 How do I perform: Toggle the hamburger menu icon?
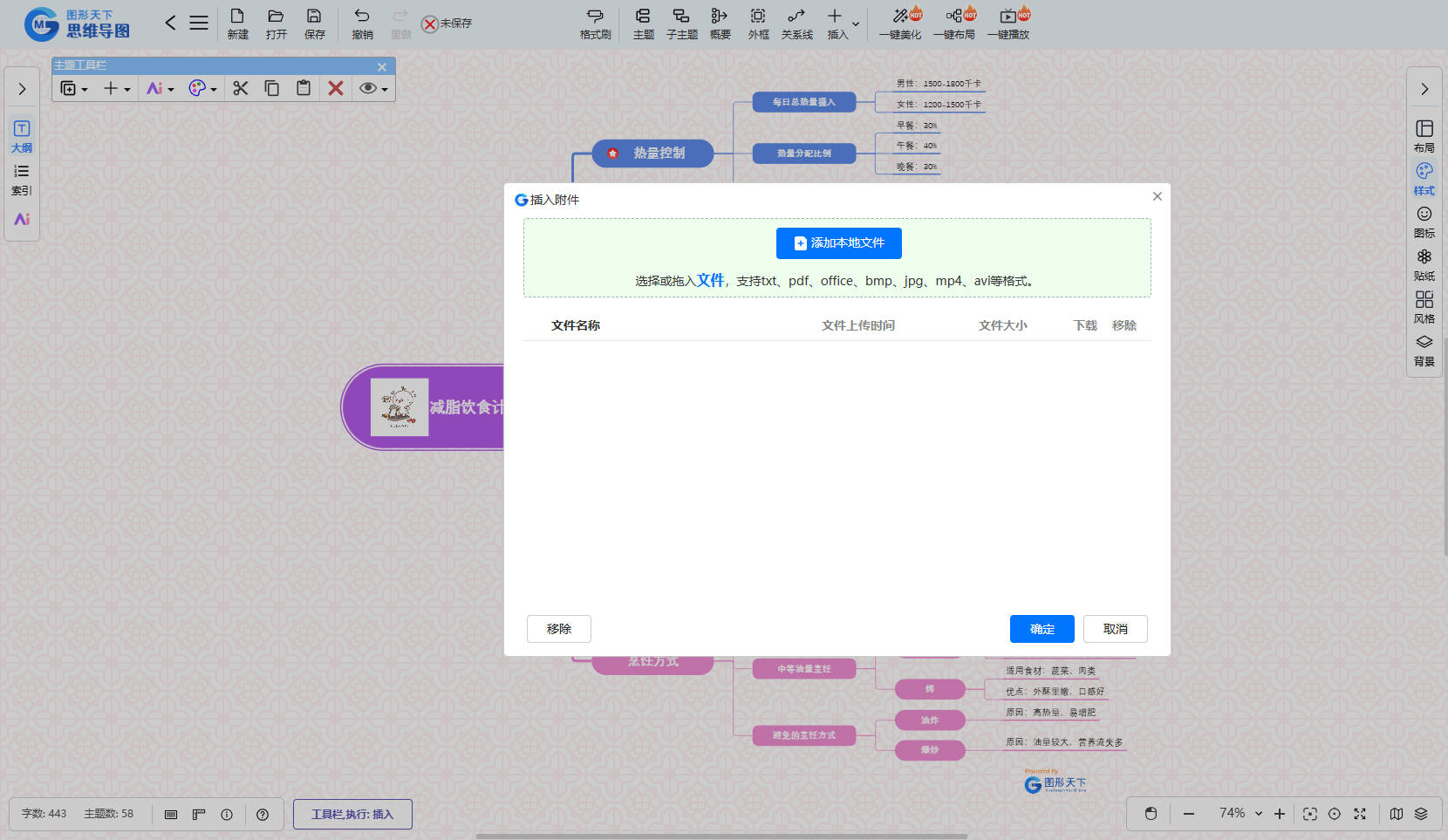coord(199,24)
